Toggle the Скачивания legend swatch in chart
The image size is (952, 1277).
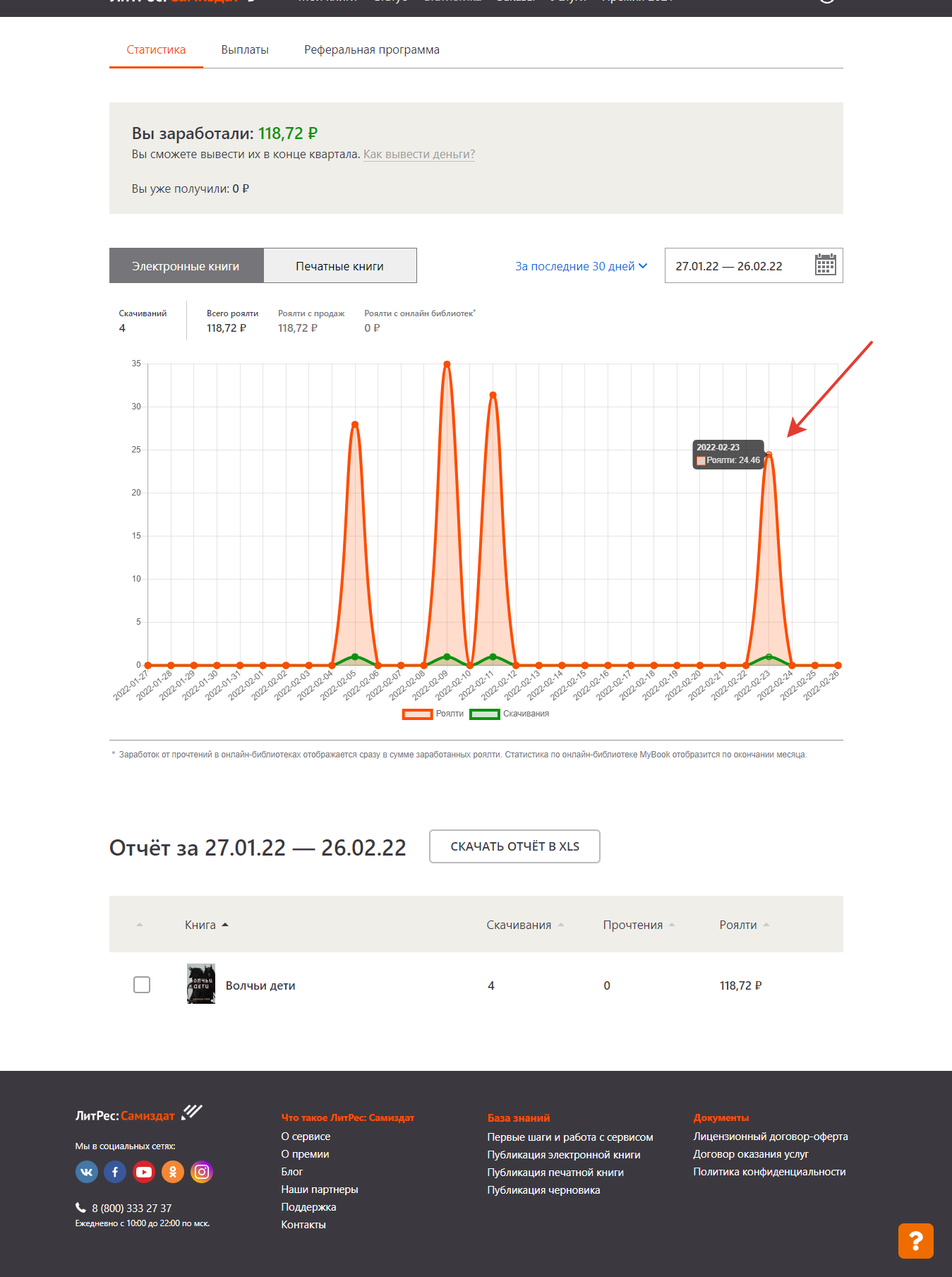click(485, 714)
